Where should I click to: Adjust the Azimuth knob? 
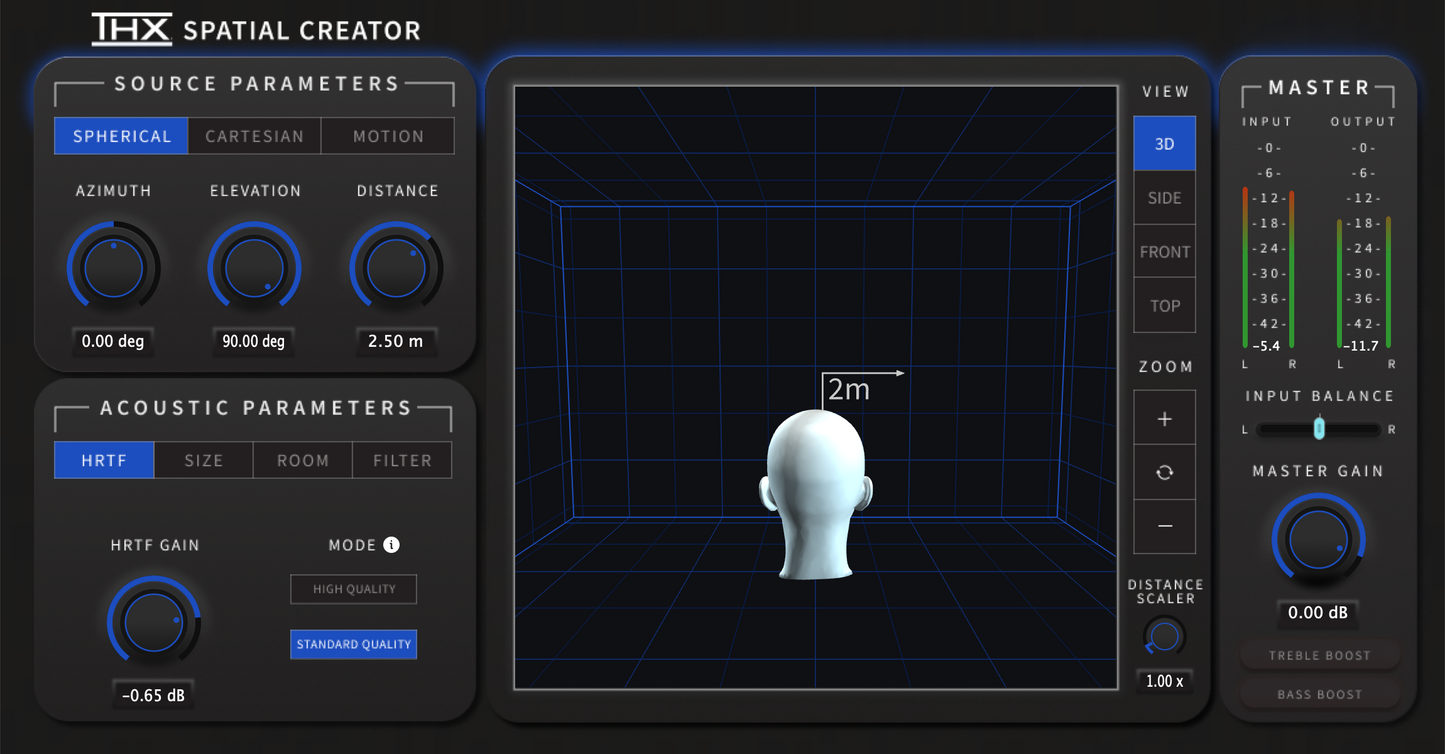tap(112, 266)
